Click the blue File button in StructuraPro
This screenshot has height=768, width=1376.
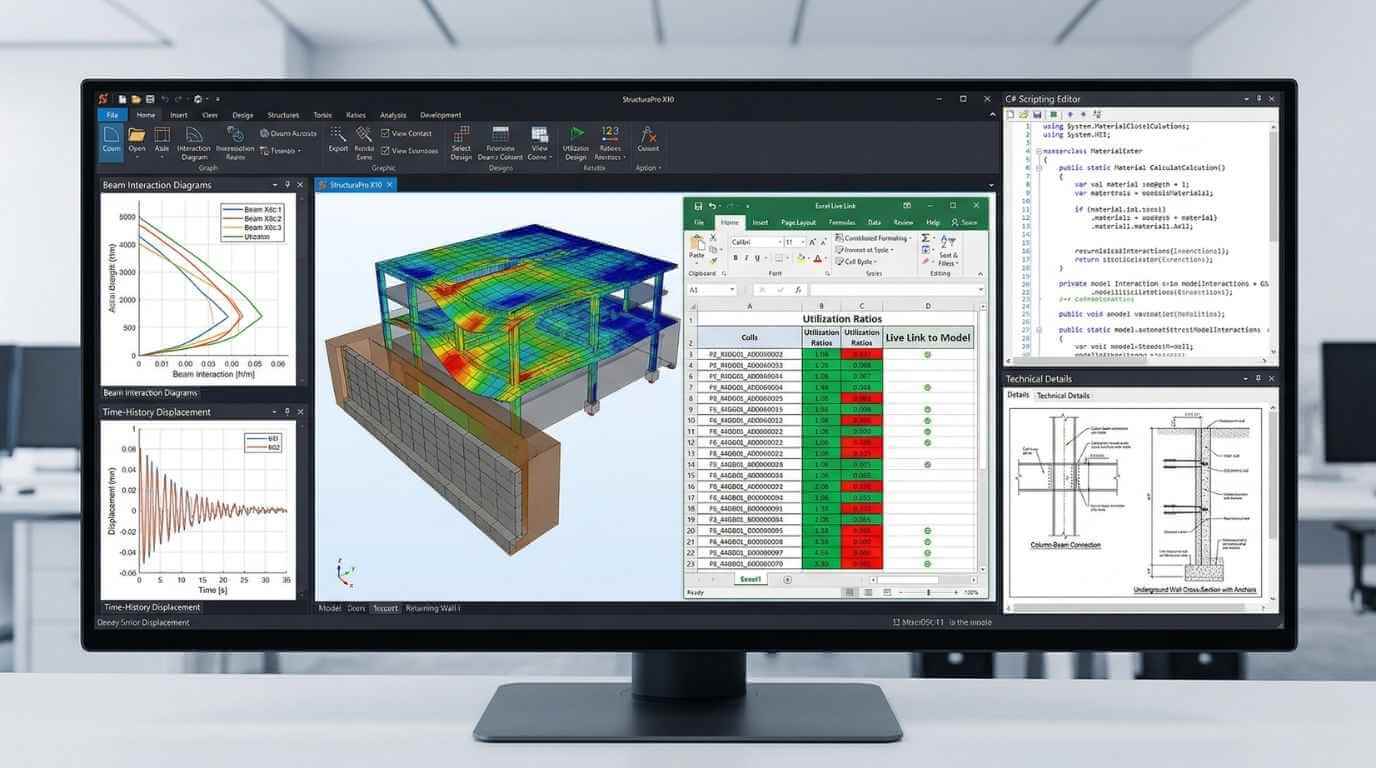112,115
